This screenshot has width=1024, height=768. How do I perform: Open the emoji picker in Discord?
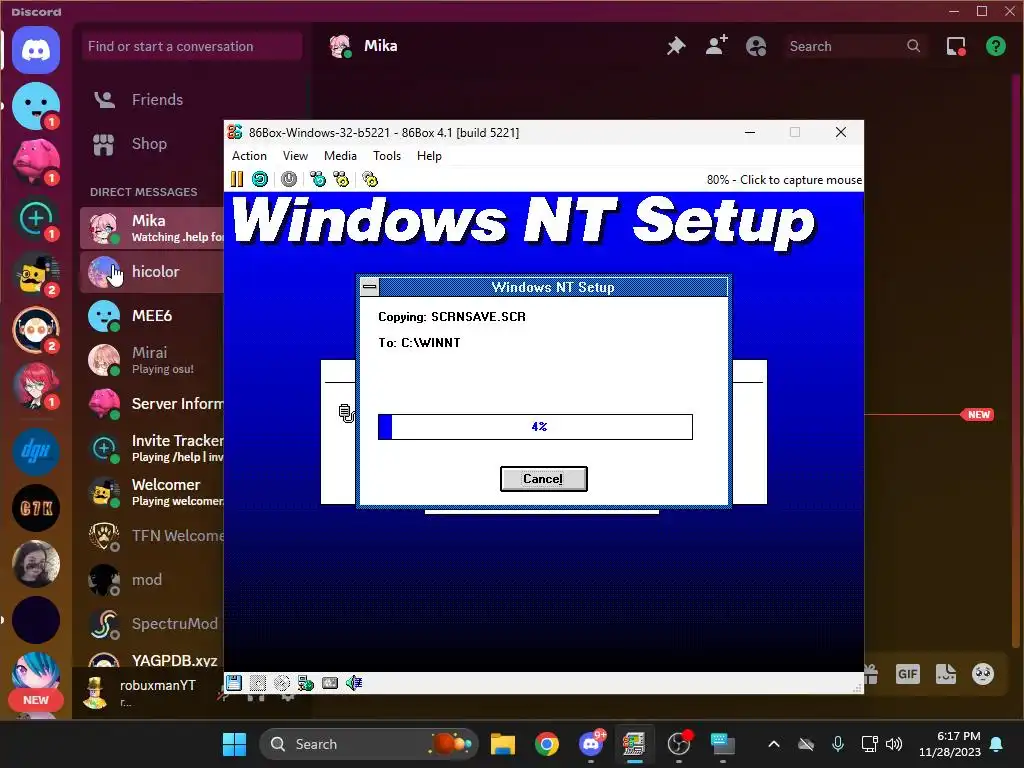pos(983,673)
